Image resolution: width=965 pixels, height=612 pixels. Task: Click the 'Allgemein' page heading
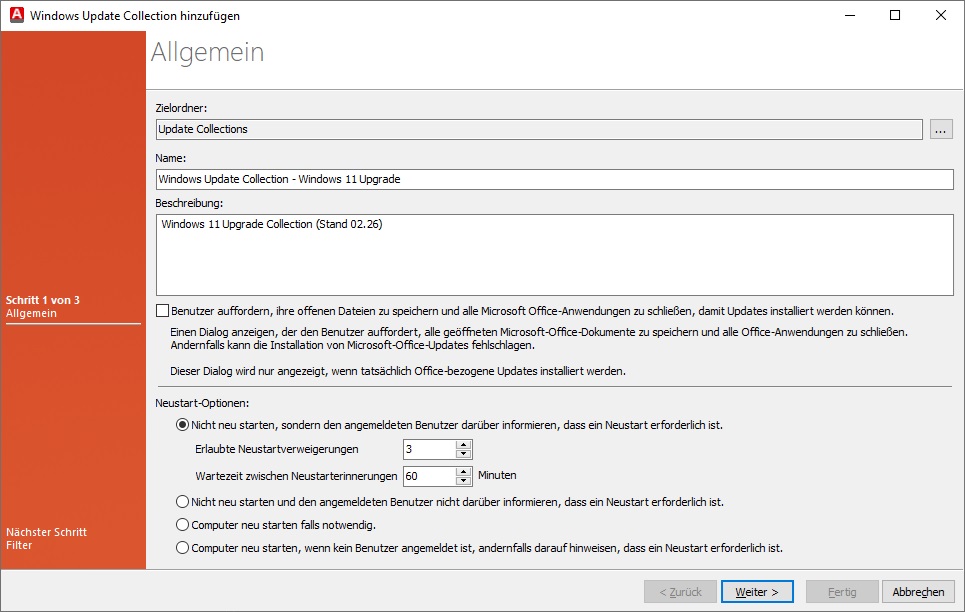(x=207, y=52)
